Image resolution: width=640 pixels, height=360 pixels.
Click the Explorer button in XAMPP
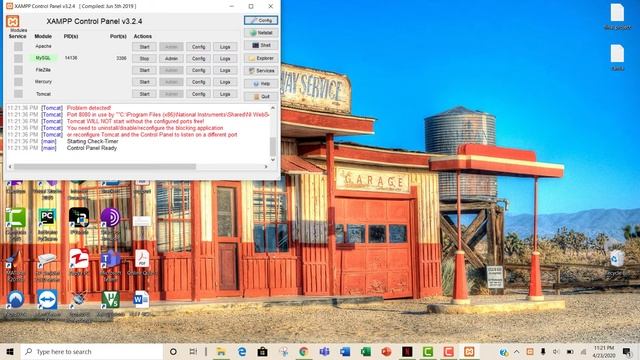(x=261, y=58)
